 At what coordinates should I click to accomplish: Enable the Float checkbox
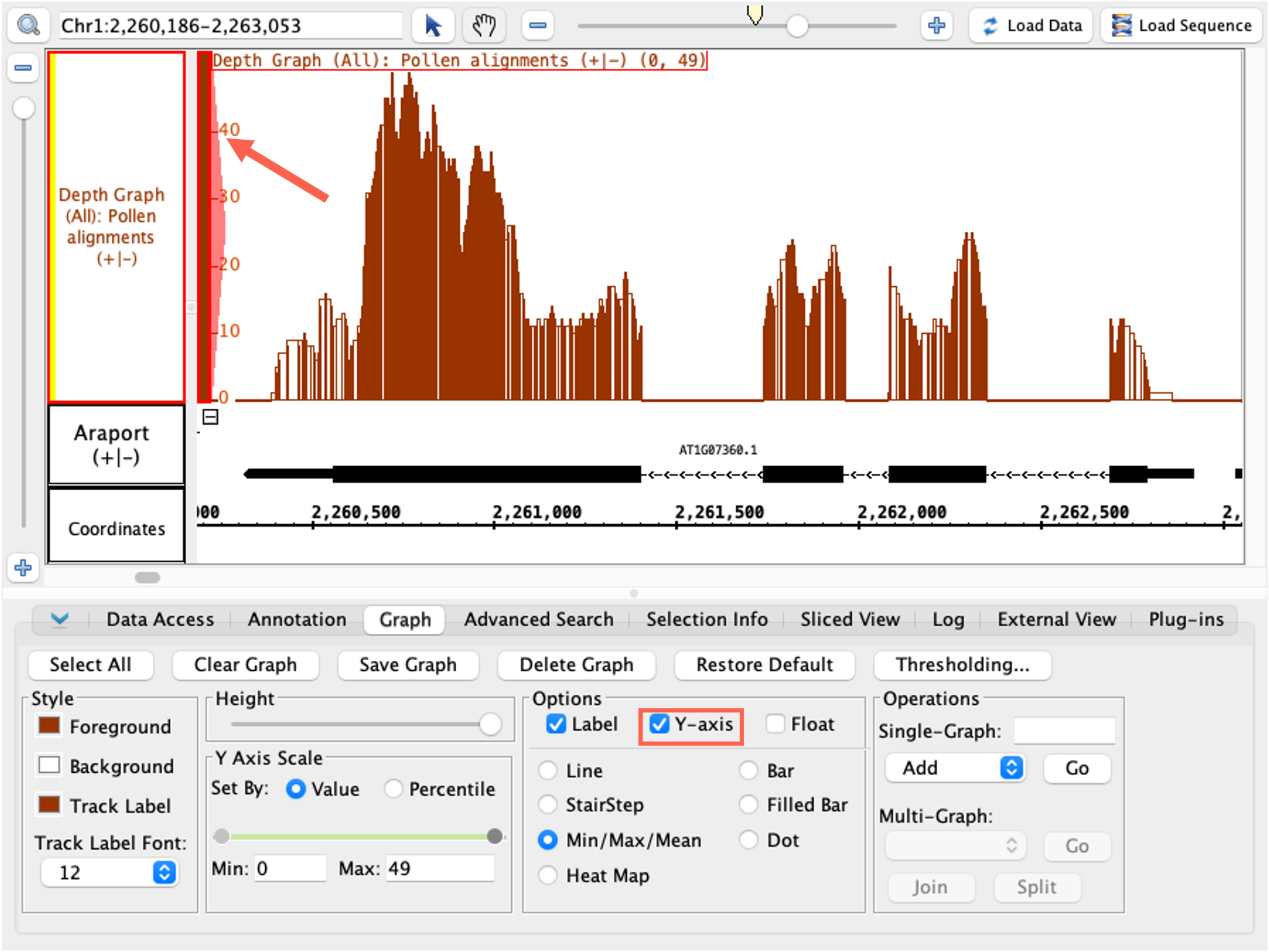coord(775,724)
